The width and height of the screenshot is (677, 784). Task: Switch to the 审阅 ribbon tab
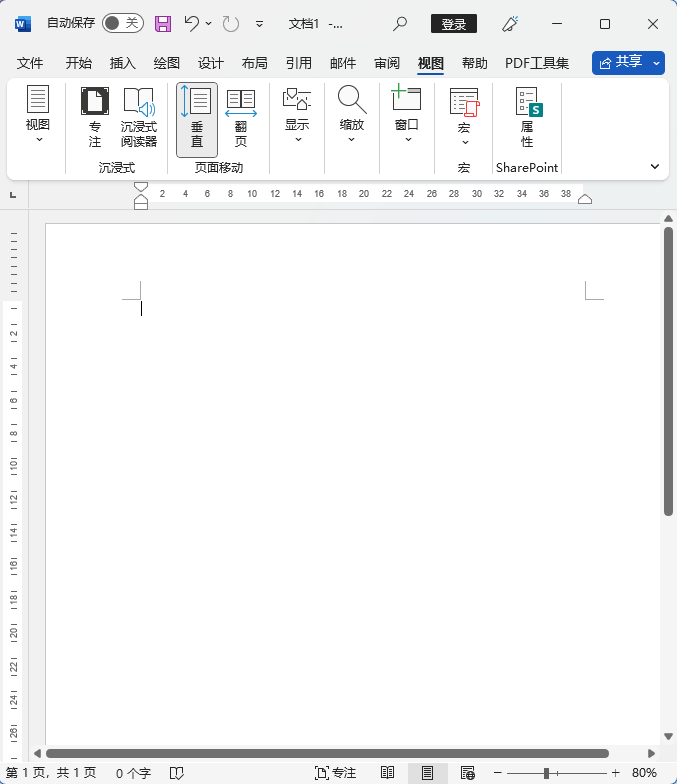(x=387, y=63)
